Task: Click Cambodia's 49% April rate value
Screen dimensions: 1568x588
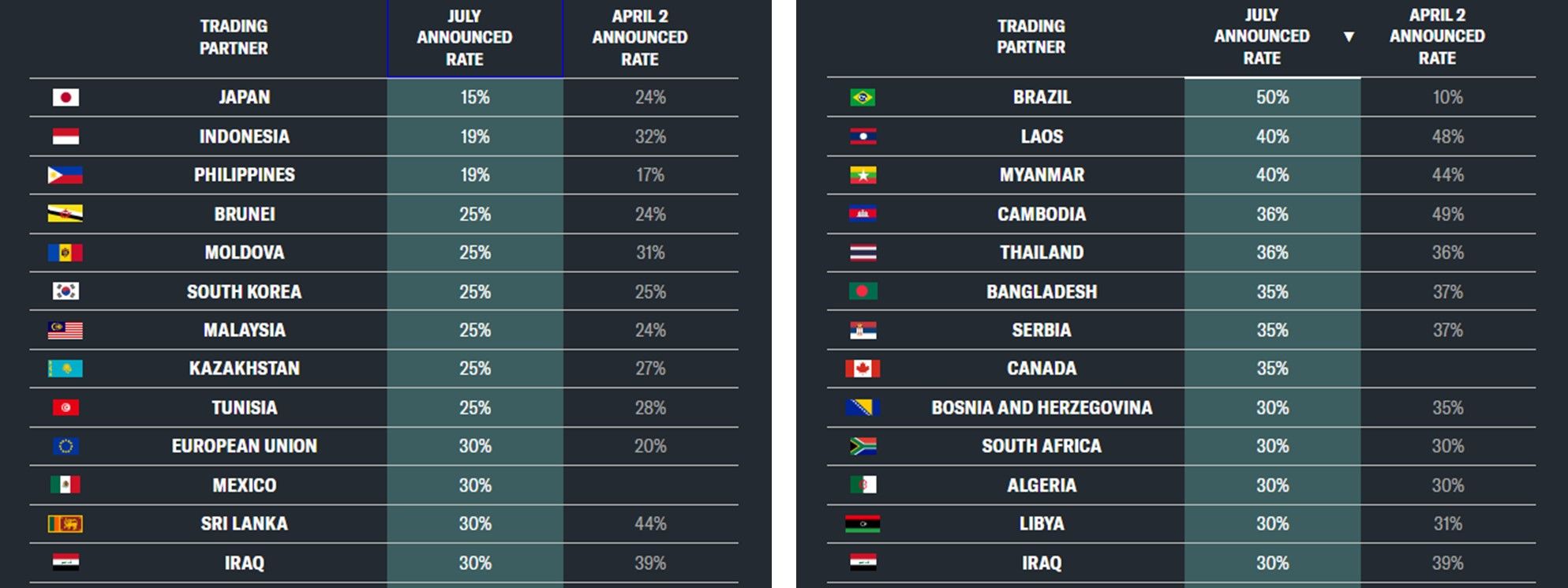Action: coord(1448,214)
